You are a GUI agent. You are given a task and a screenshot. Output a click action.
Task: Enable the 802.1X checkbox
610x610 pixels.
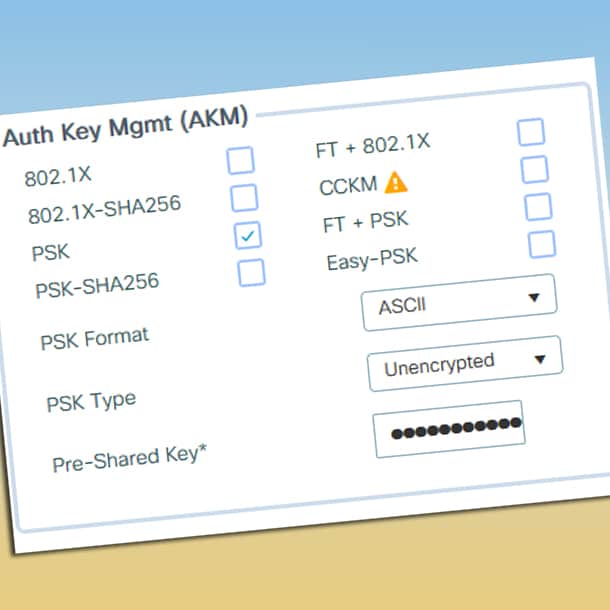pyautogui.click(x=240, y=160)
